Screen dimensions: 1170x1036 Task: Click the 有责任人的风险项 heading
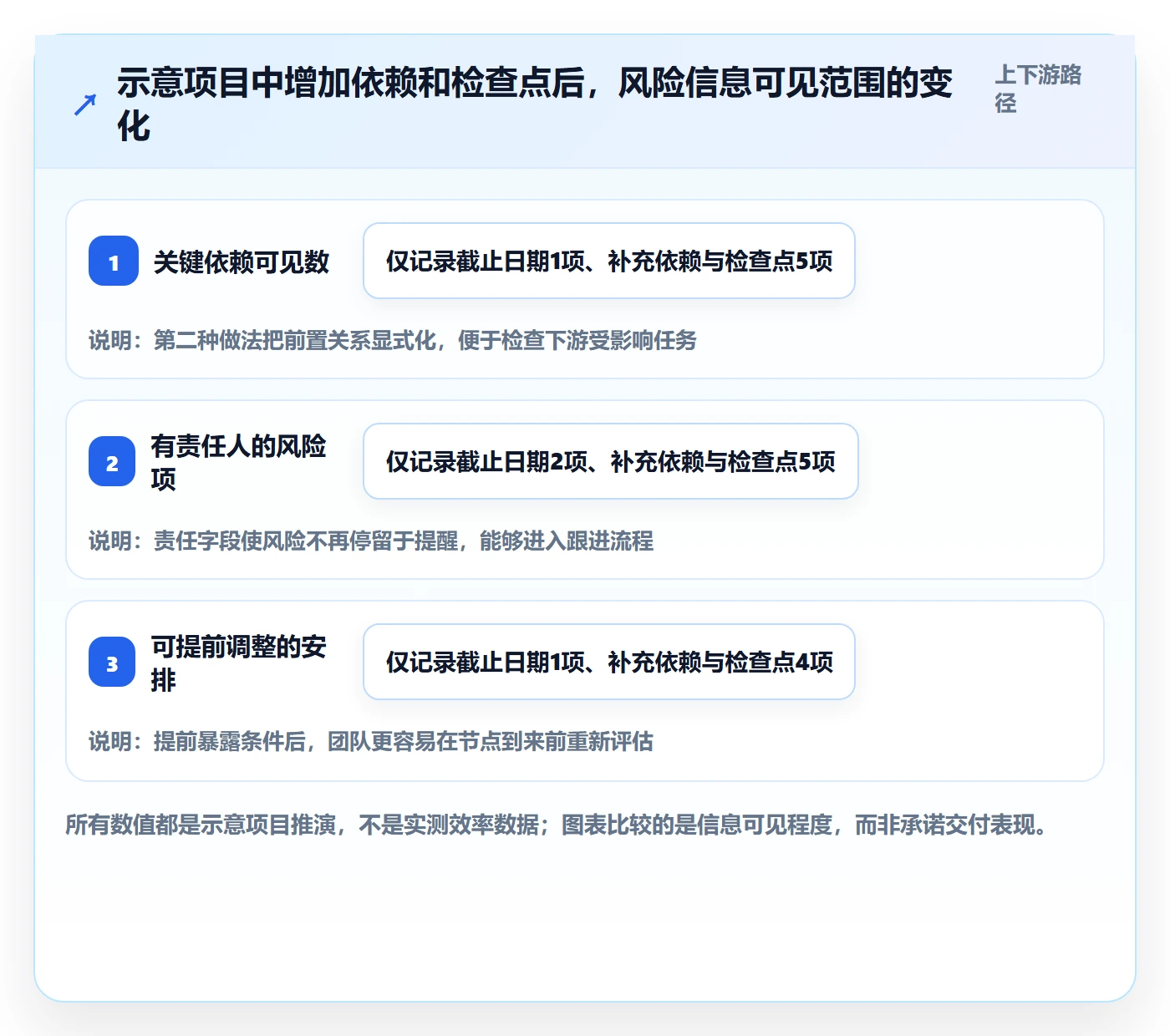coord(239,462)
